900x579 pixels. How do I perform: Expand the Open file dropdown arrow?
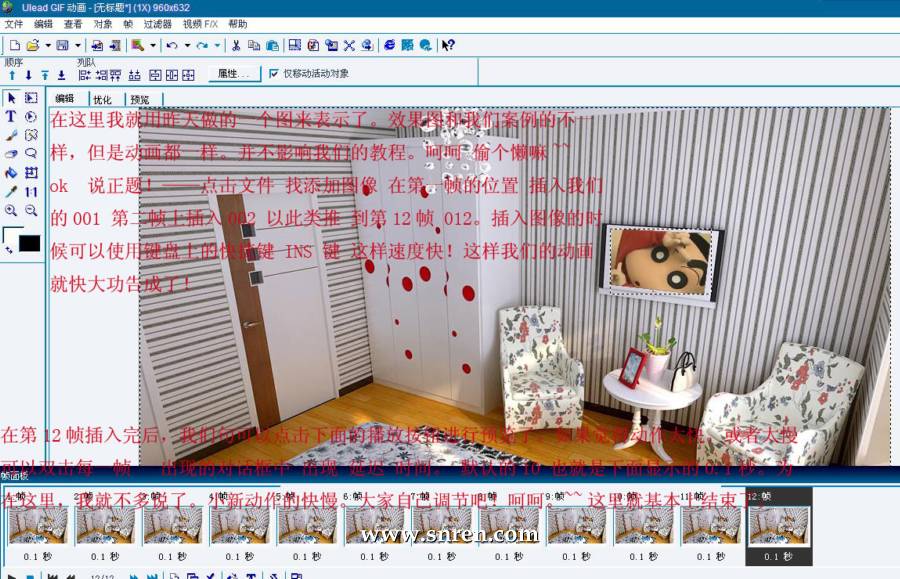(x=48, y=45)
